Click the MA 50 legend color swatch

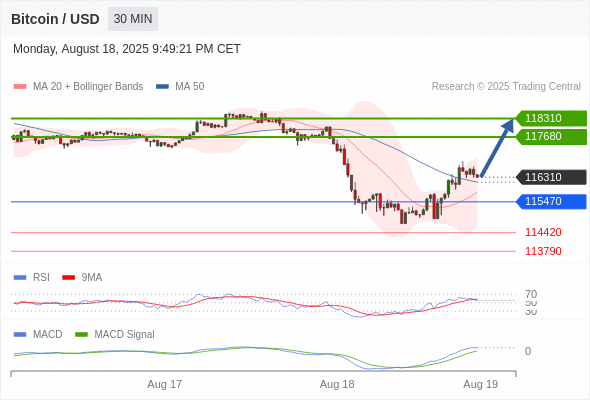click(162, 87)
